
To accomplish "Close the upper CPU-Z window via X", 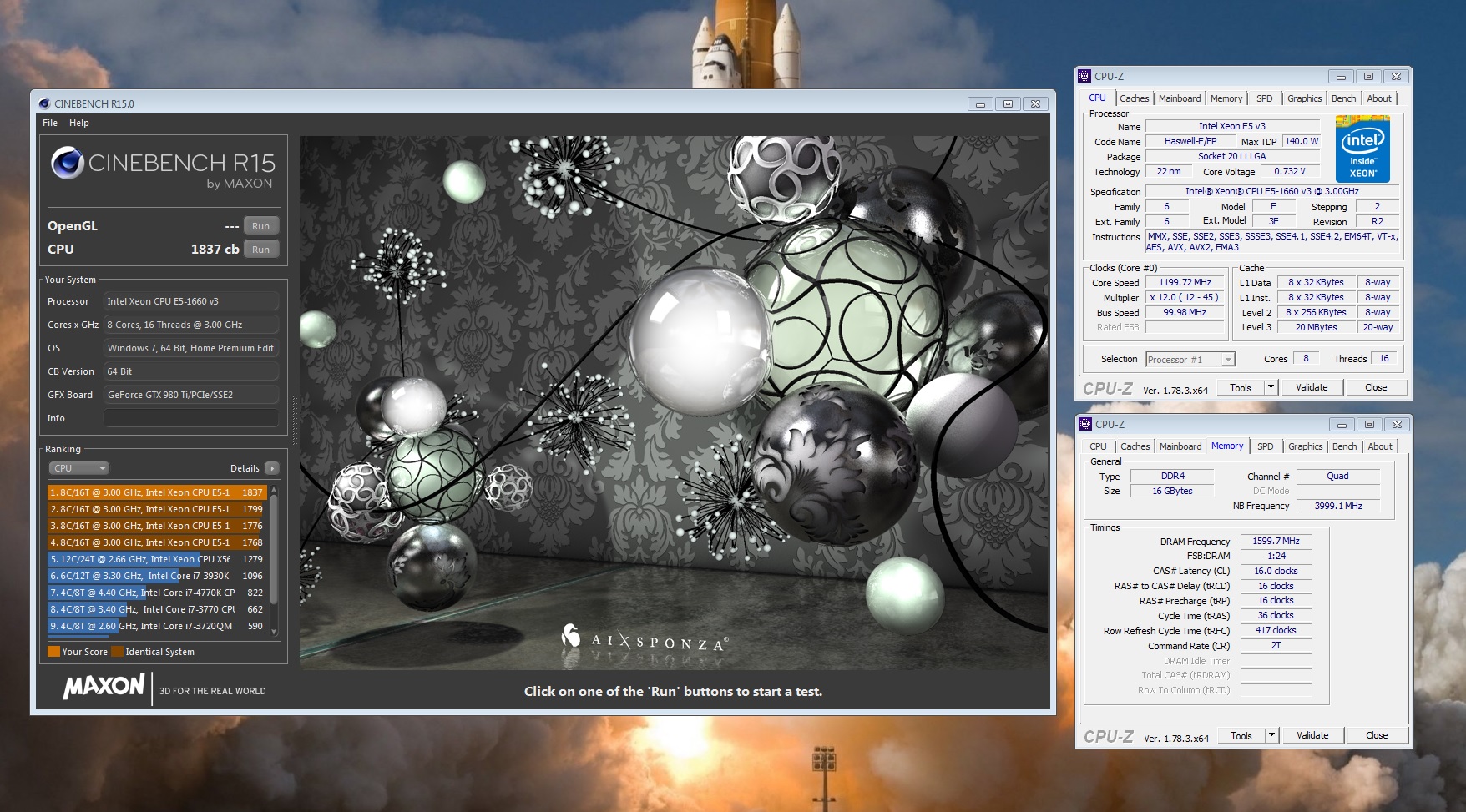I will click(1396, 77).
